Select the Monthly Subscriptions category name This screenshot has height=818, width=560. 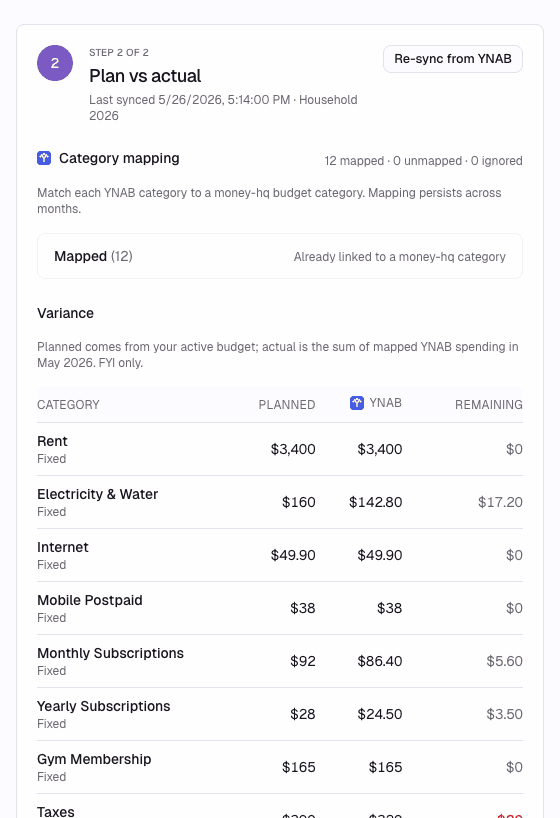[x=110, y=653]
